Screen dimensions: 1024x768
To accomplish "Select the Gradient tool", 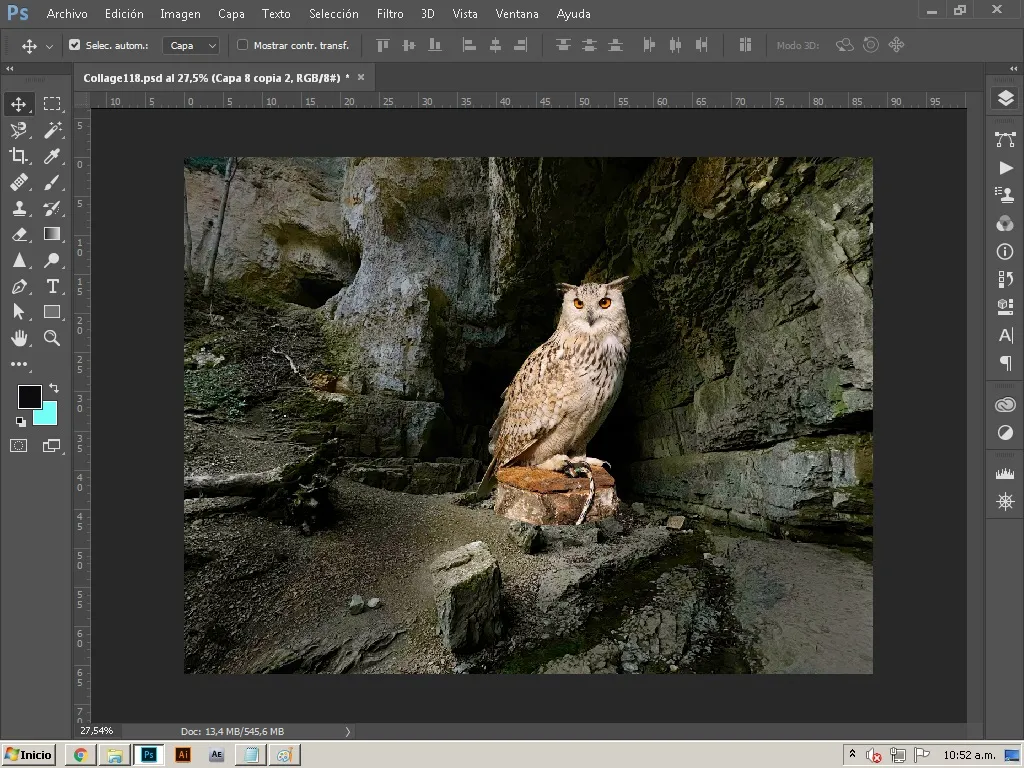I will [52, 234].
